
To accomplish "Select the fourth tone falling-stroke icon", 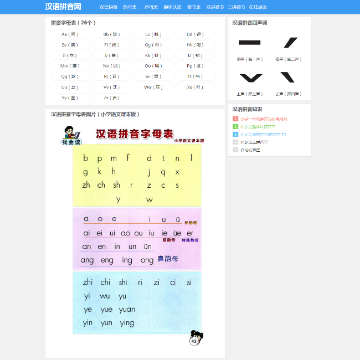I will pyautogui.click(x=287, y=77).
